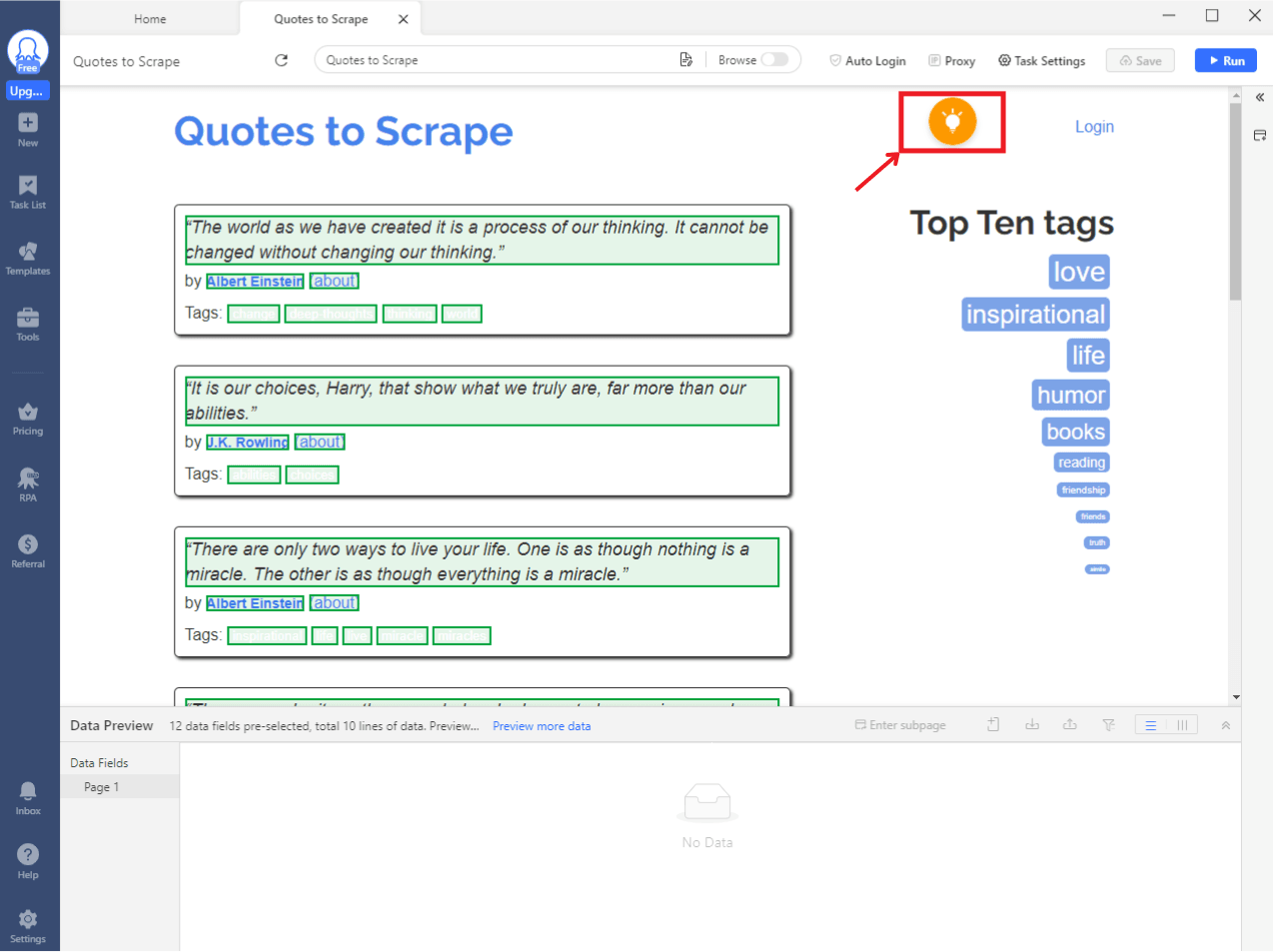
Task: Switch data preview to list view
Action: pyautogui.click(x=1151, y=725)
